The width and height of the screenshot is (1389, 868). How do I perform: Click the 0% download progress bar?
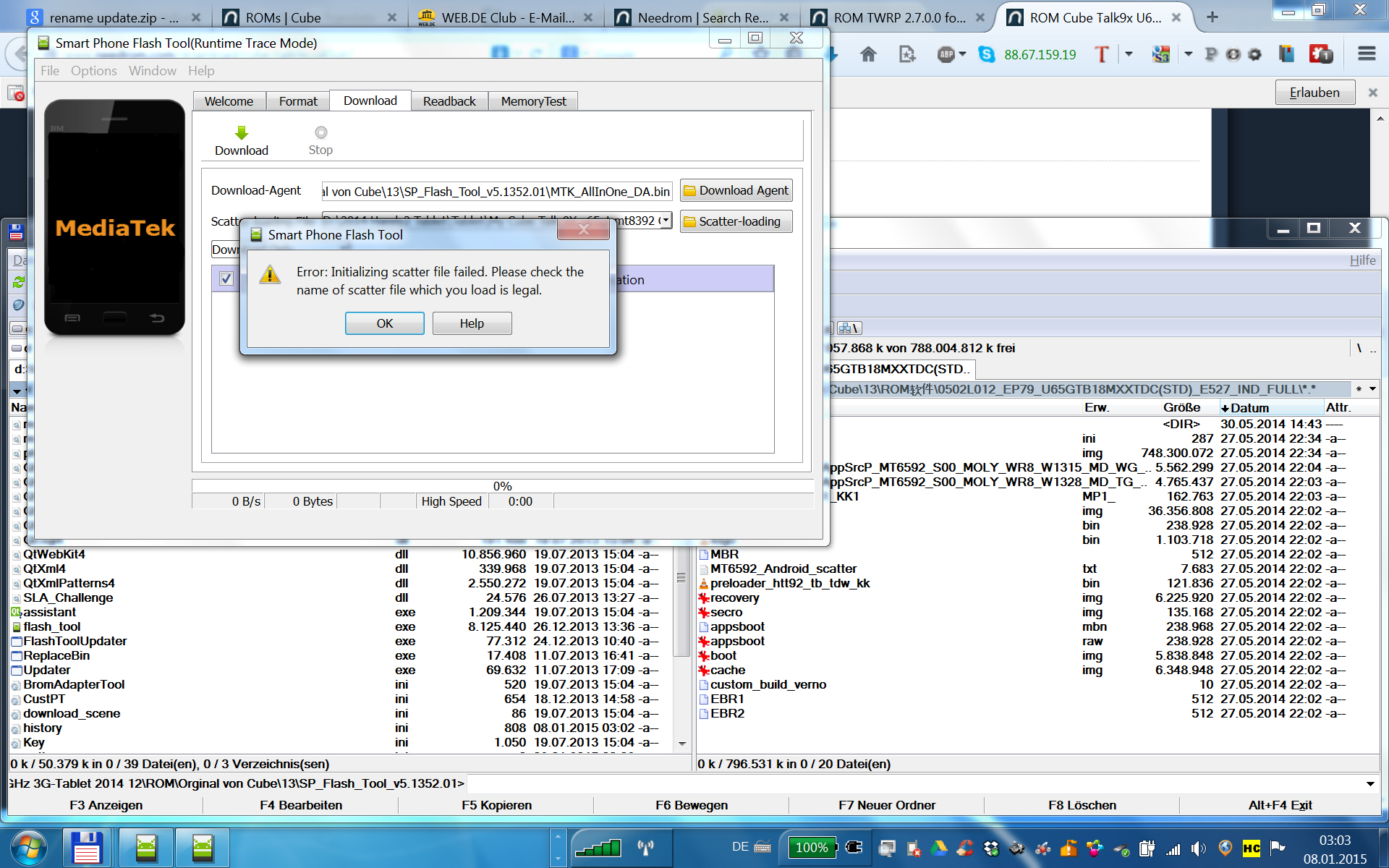(x=502, y=486)
